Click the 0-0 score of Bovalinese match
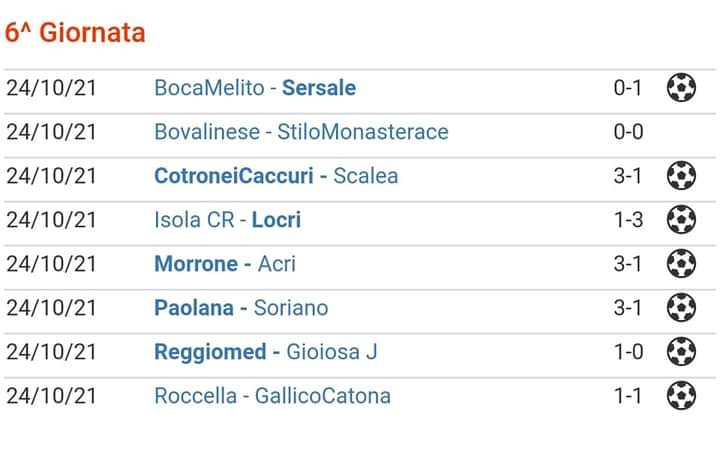 (x=628, y=132)
